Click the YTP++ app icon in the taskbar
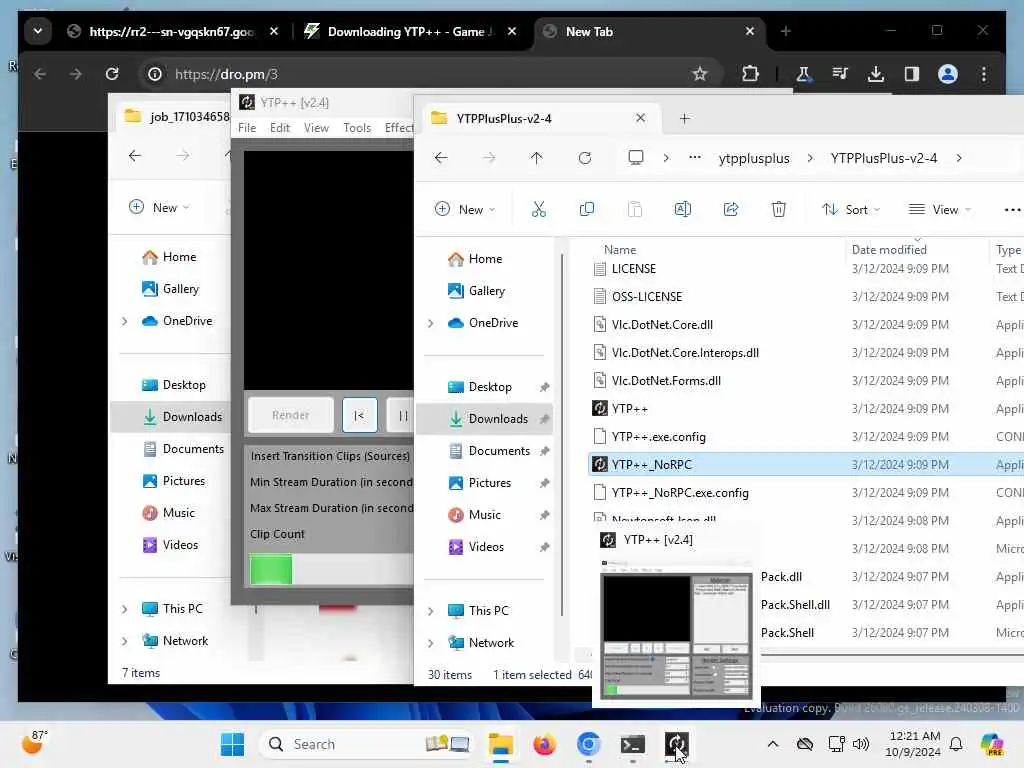This screenshot has height=768, width=1024. click(676, 744)
